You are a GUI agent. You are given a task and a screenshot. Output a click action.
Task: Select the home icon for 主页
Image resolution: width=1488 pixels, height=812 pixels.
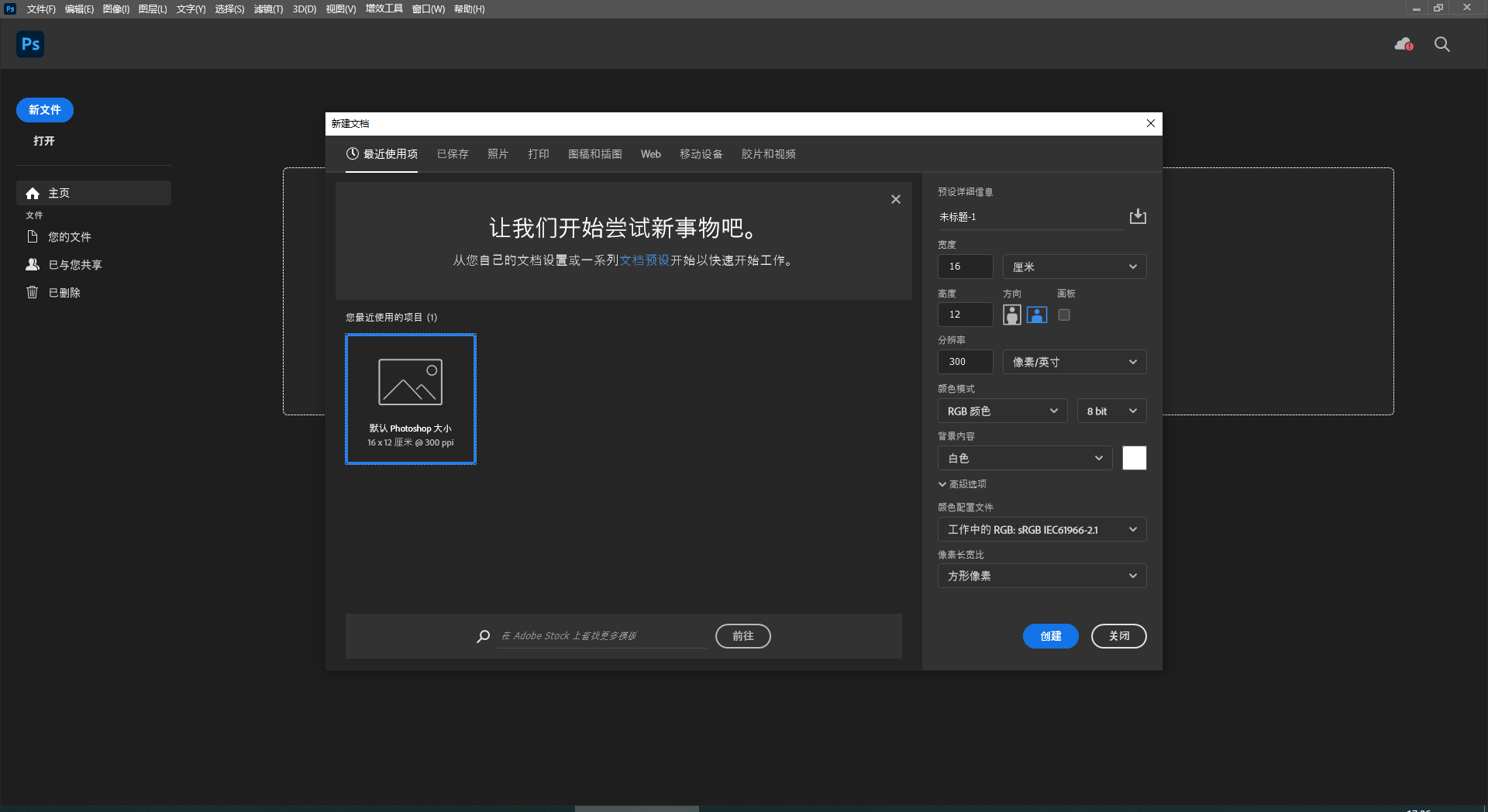tap(33, 193)
